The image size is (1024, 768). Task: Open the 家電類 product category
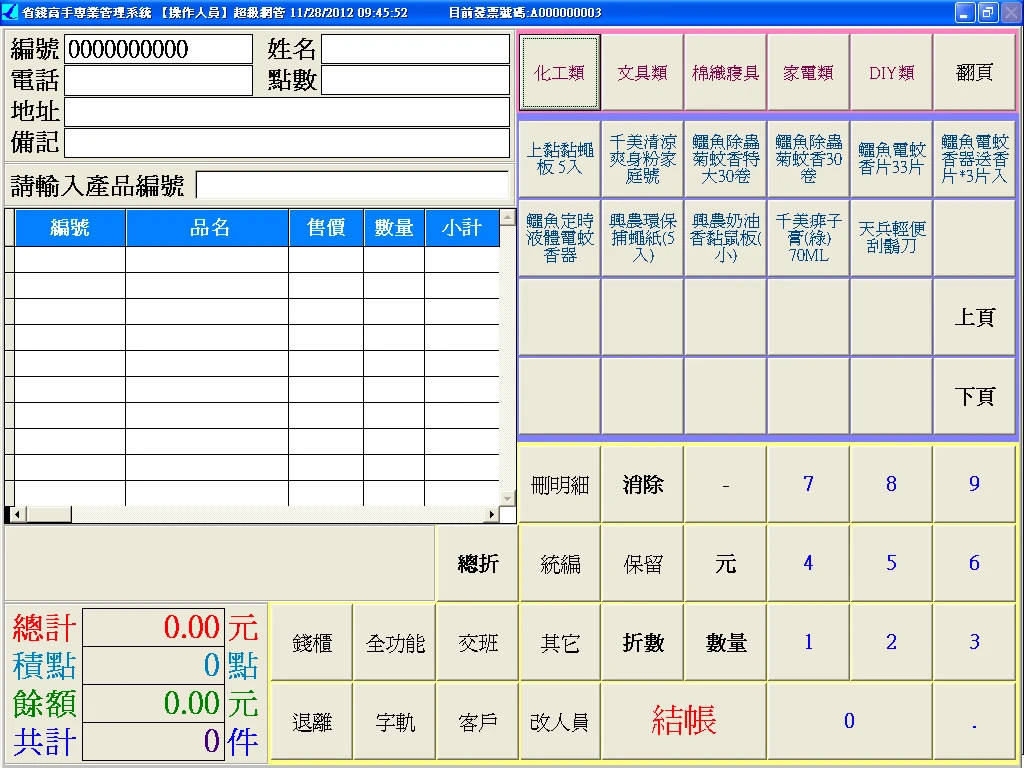pyautogui.click(x=807, y=71)
